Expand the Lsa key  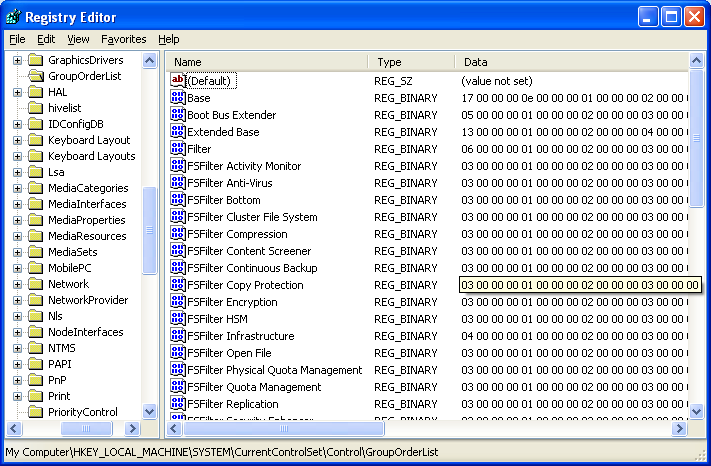(17, 172)
